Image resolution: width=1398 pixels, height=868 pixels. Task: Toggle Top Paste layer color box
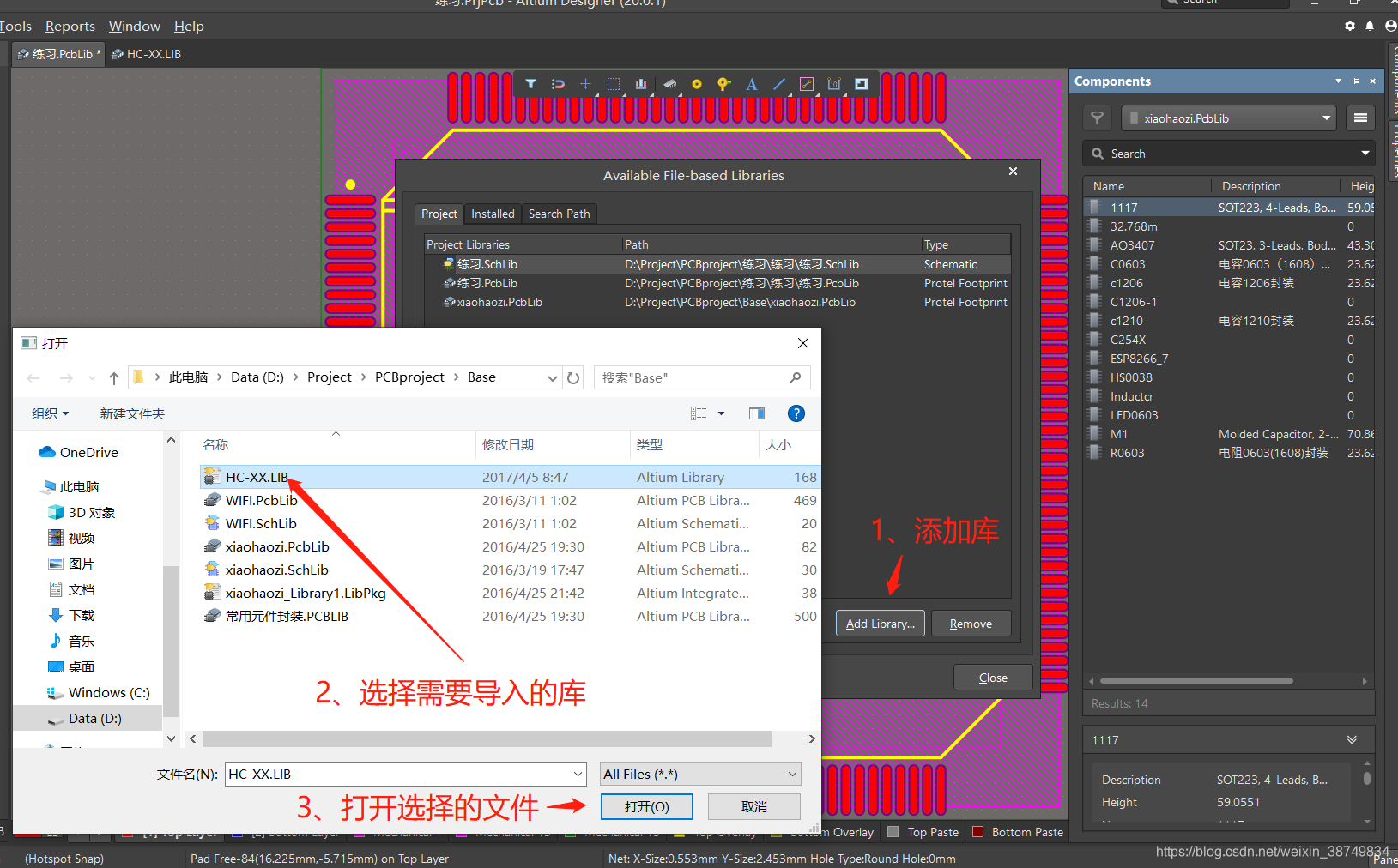tap(893, 831)
